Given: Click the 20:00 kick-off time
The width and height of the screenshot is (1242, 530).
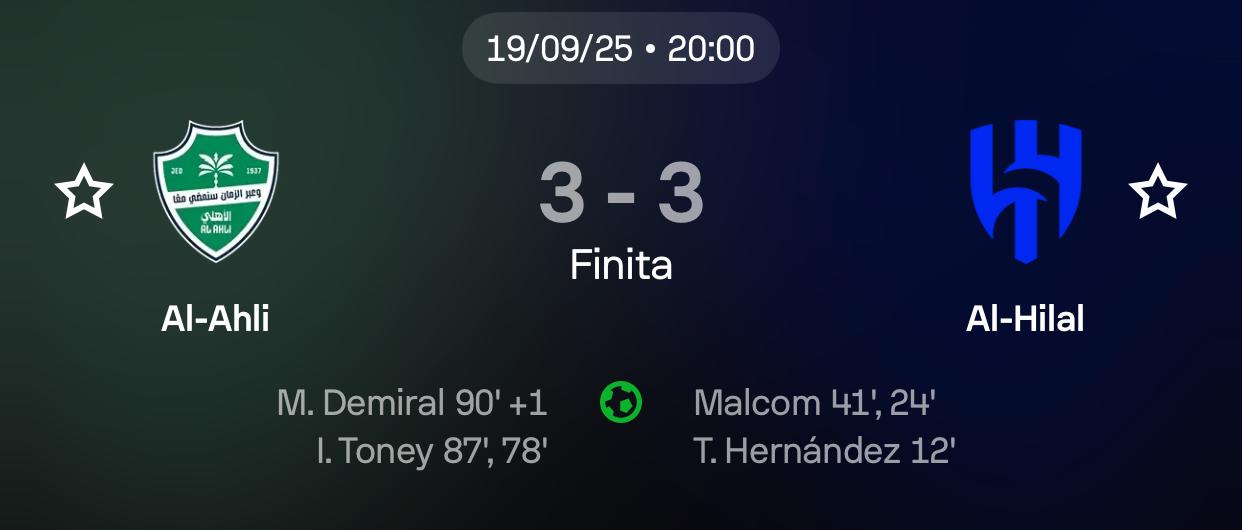Looking at the screenshot, I should pos(711,48).
